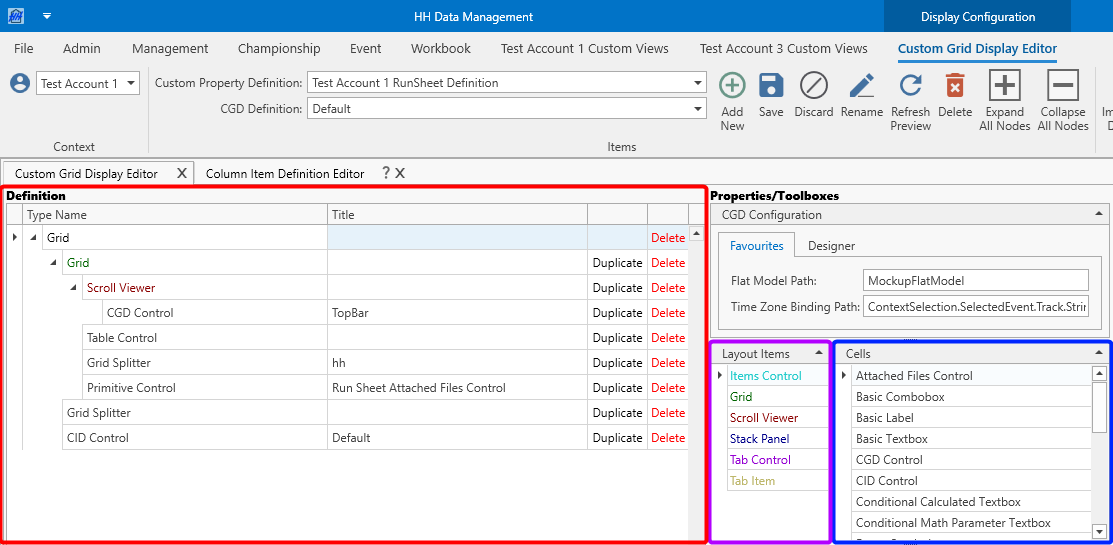1113x545 pixels.
Task: Select Scroll Viewer in Layout Items list
Action: pyautogui.click(x=777, y=417)
